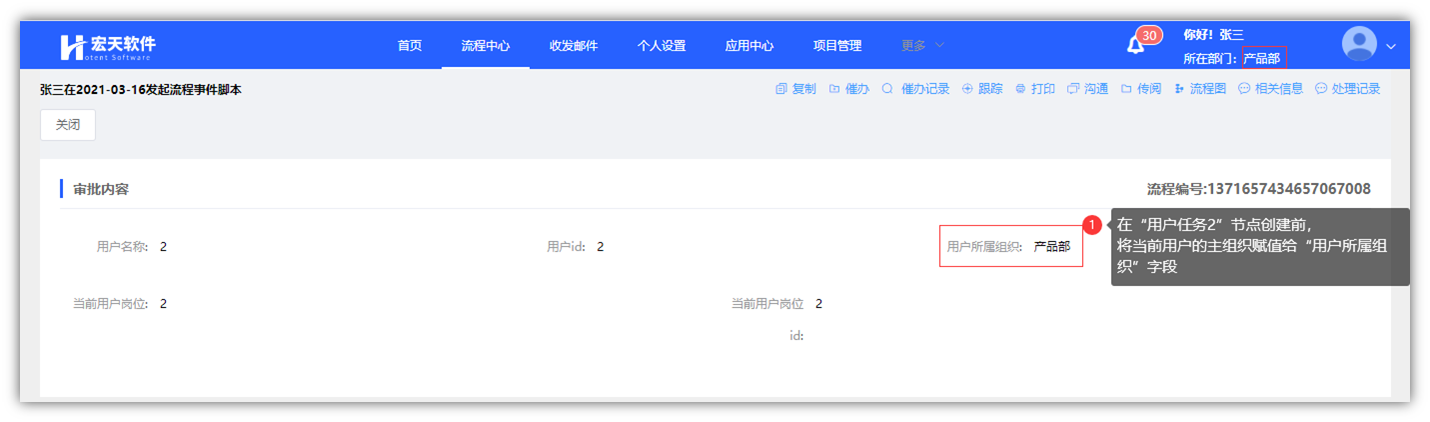Open 项目管理 tab
Screen dimensions: 1430x422
point(837,46)
